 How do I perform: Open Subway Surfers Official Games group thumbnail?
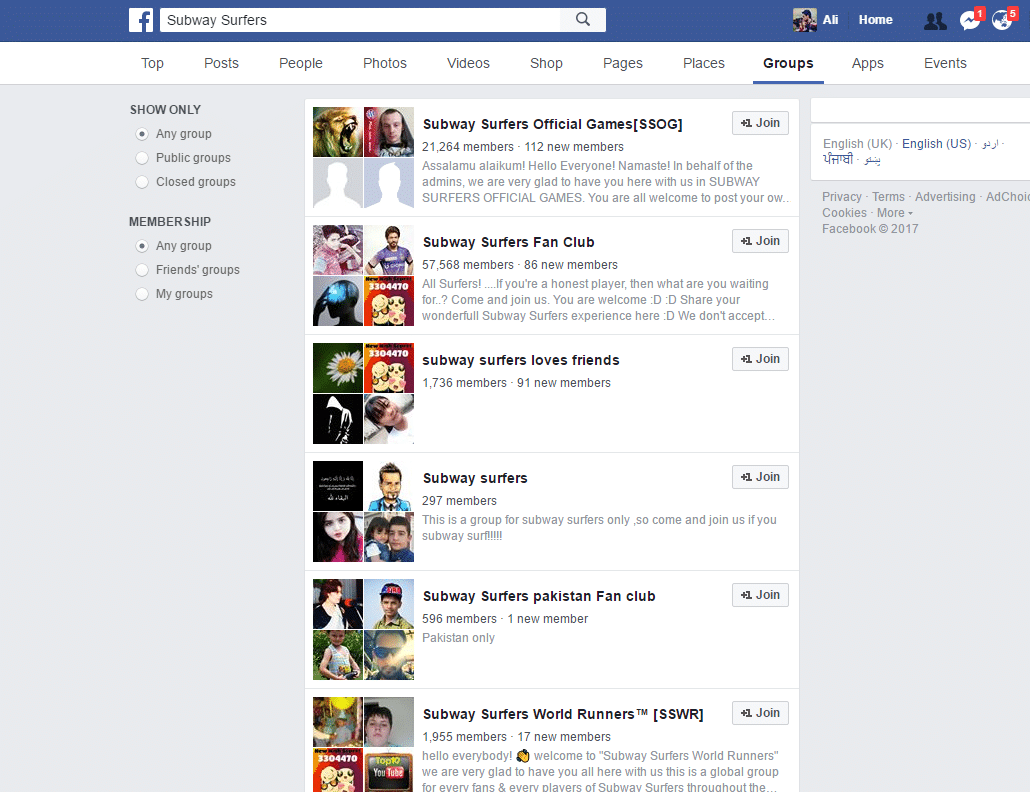(363, 158)
